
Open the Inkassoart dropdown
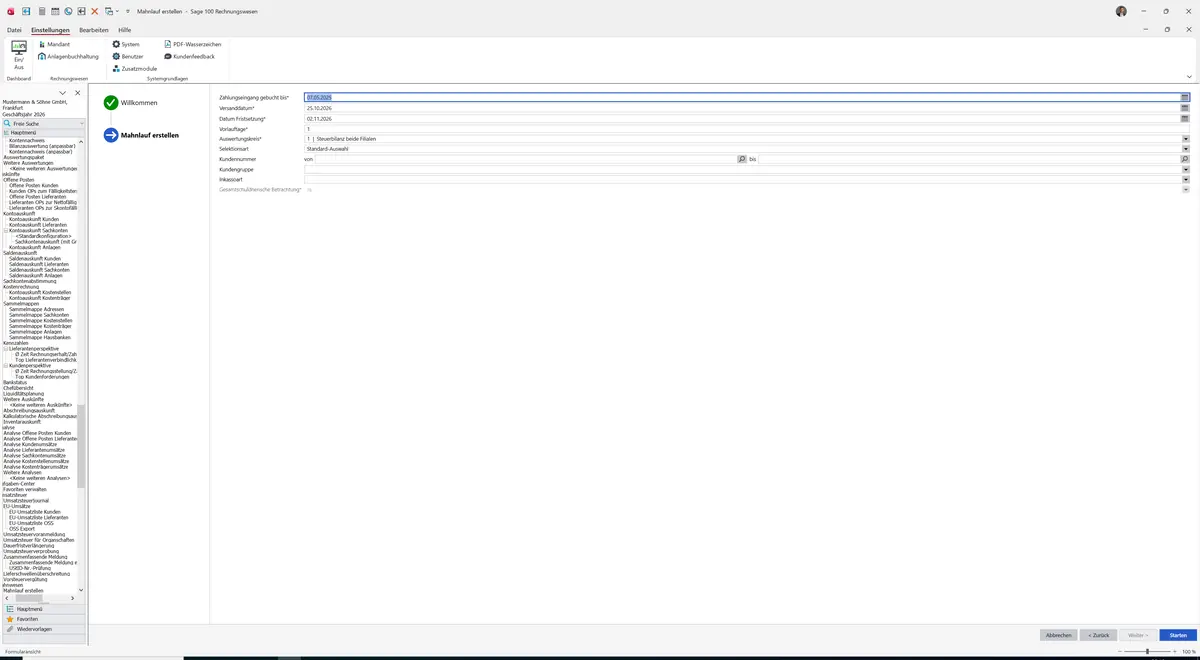pos(1185,179)
